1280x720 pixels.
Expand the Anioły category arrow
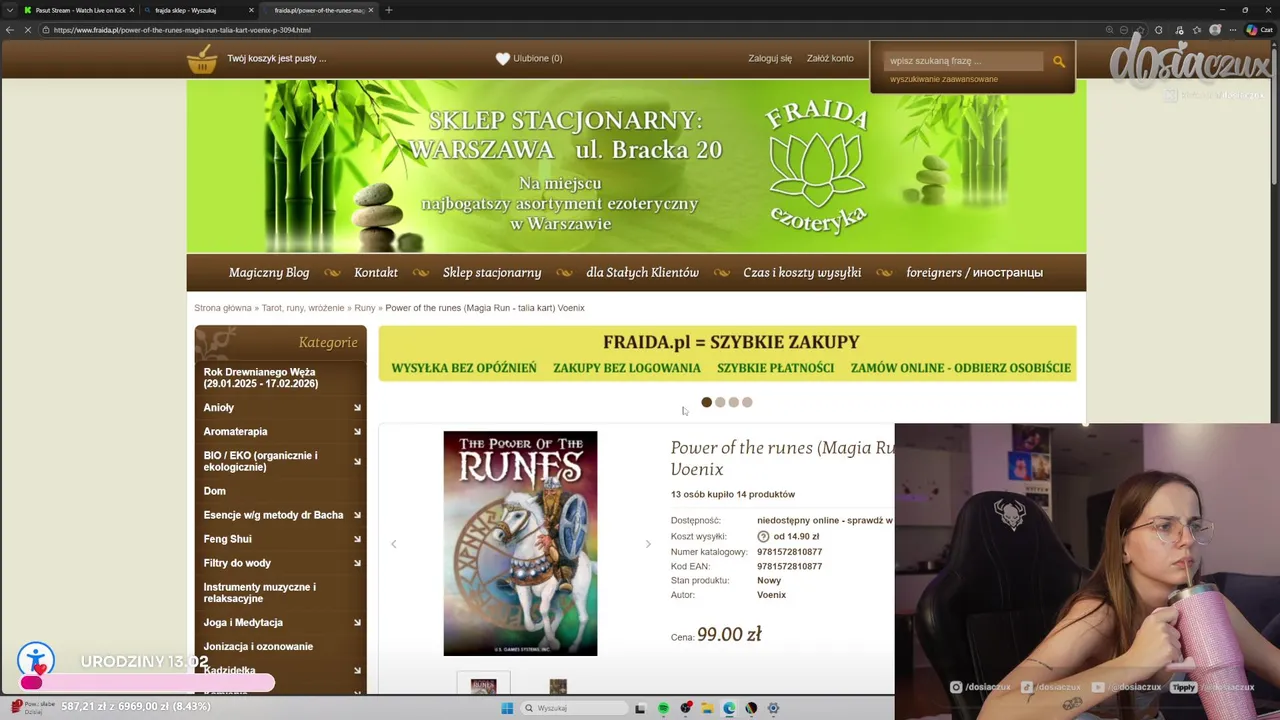[357, 408]
